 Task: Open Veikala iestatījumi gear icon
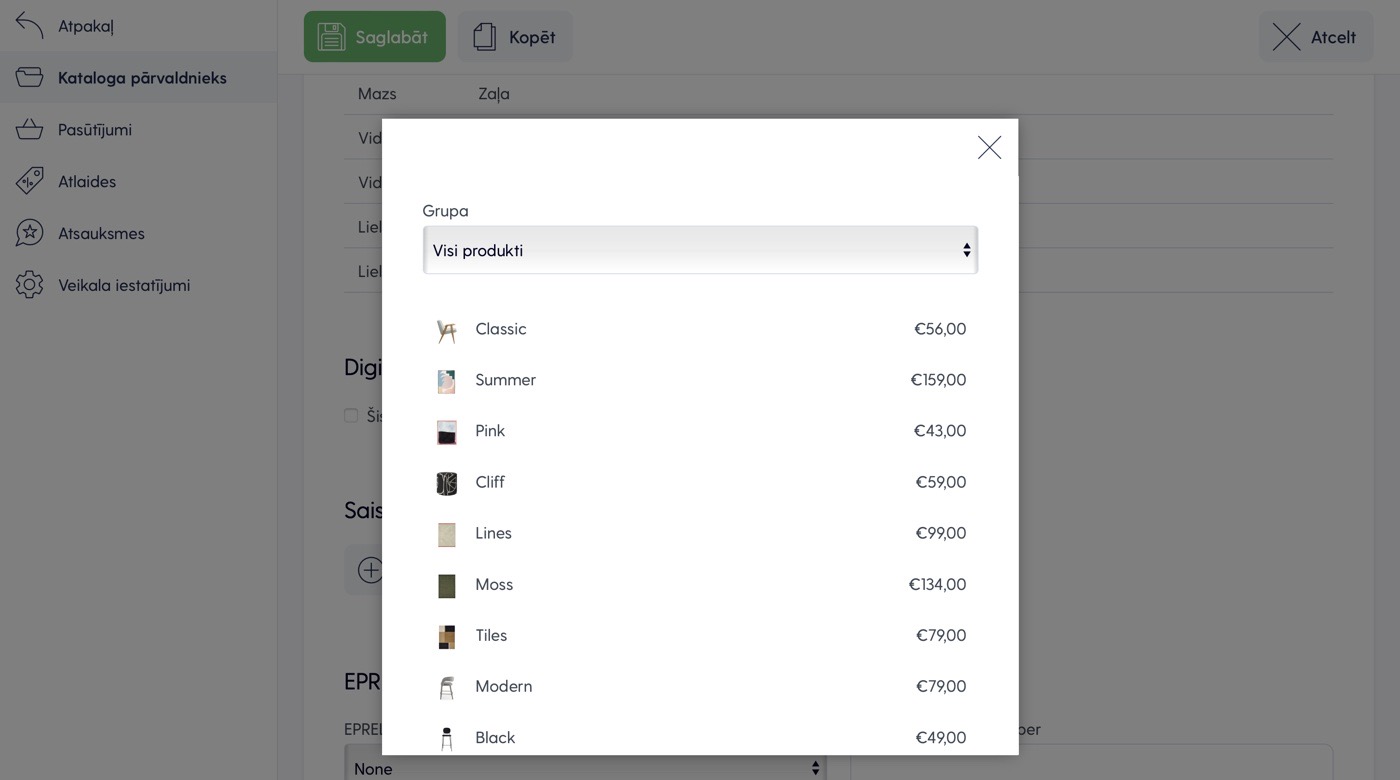[30, 285]
